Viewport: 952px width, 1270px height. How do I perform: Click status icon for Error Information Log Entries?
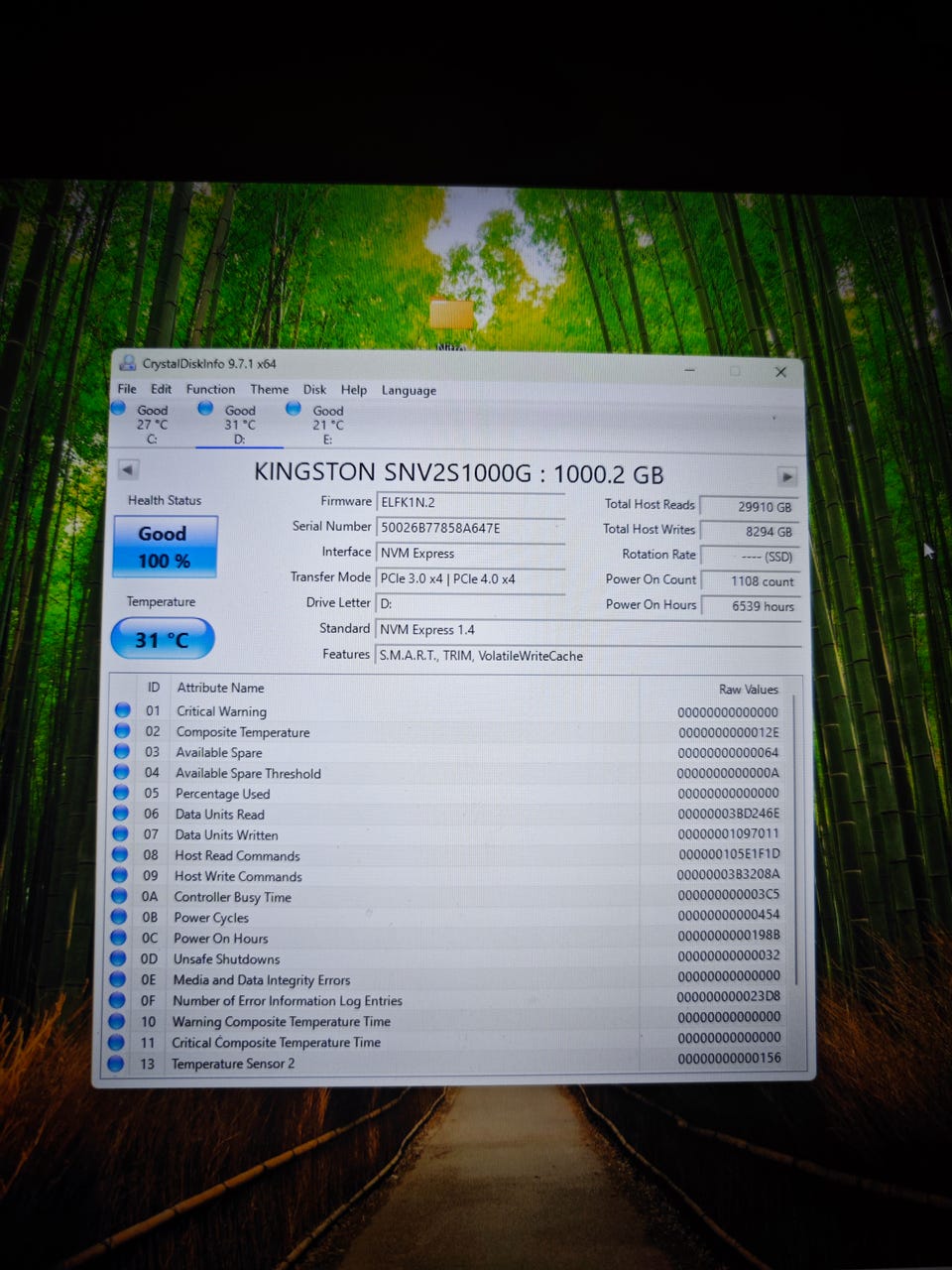pos(117,1000)
